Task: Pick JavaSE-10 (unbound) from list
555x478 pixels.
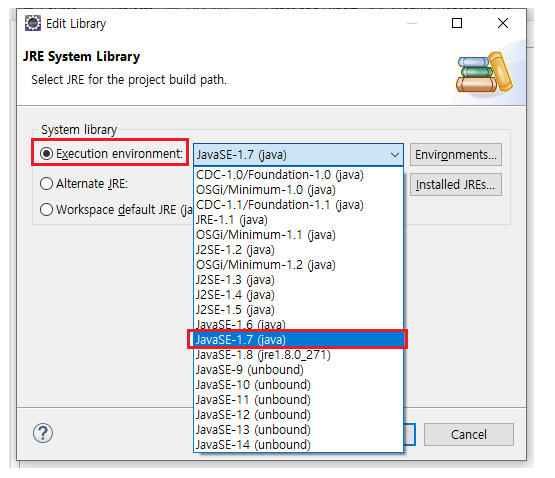Action: click(x=298, y=385)
